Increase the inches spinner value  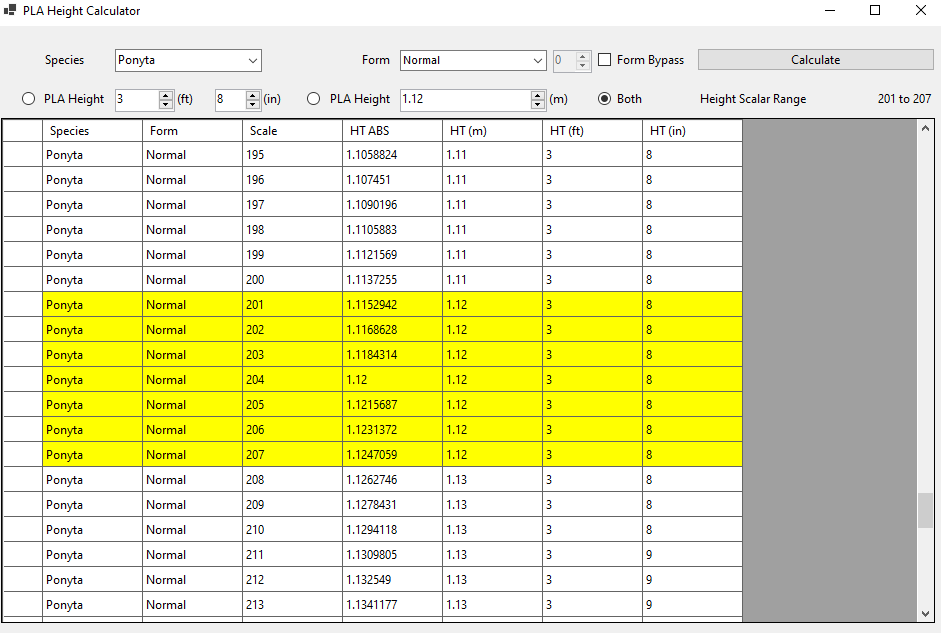pyautogui.click(x=252, y=95)
